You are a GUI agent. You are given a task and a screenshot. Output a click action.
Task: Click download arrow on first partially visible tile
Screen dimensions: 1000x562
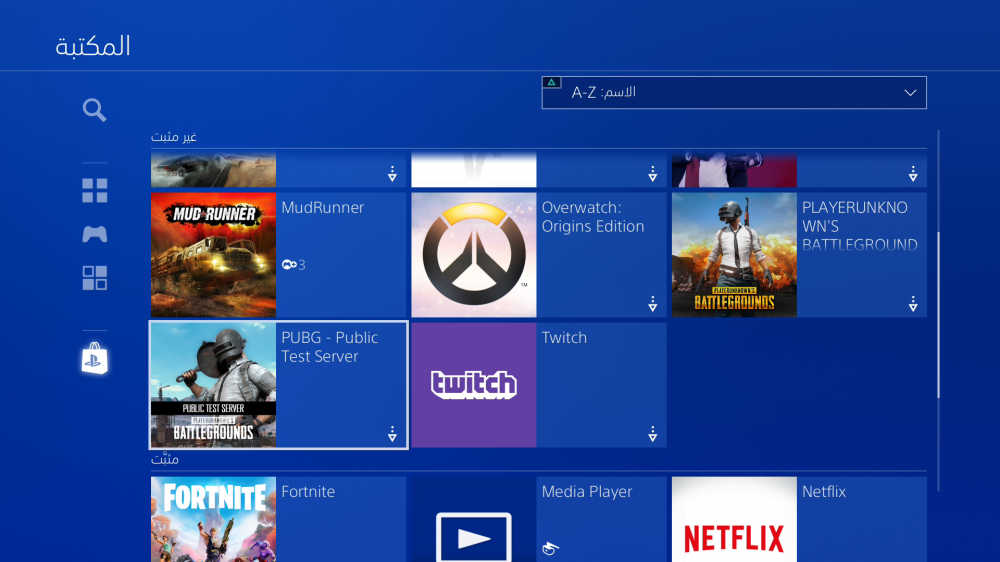[392, 174]
